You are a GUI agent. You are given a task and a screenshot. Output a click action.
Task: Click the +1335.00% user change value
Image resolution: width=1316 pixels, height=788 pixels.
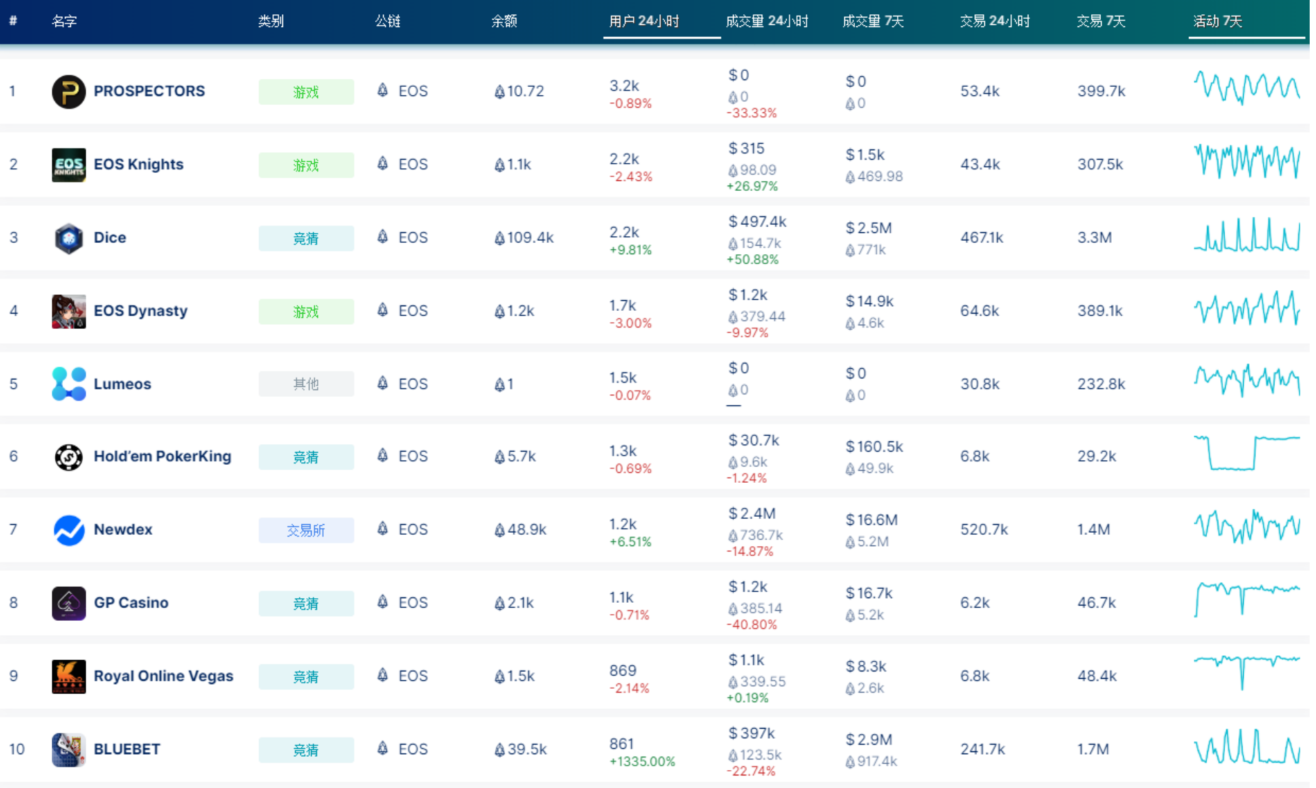pos(642,762)
